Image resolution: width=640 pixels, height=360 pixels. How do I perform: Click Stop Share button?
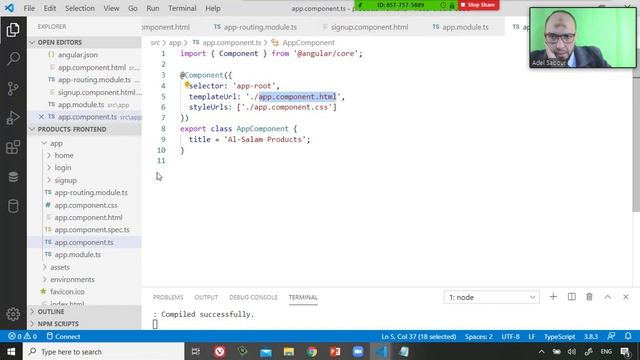[478, 5]
